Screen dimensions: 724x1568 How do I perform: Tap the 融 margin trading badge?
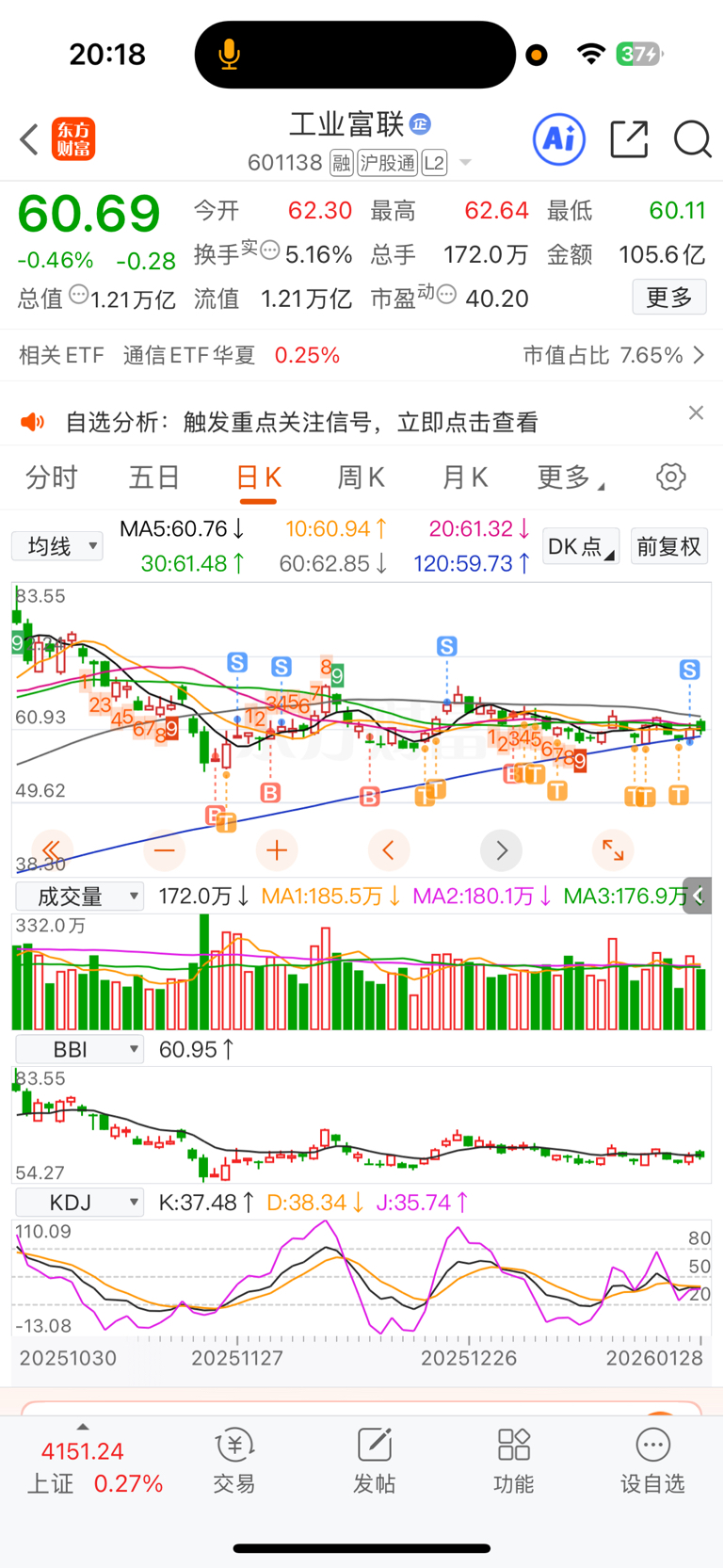point(341,164)
